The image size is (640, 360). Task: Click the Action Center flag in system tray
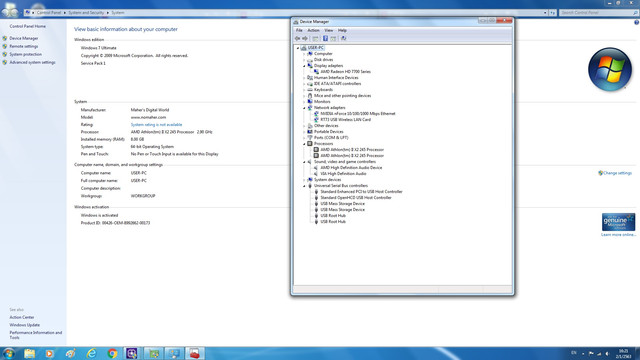coord(591,353)
